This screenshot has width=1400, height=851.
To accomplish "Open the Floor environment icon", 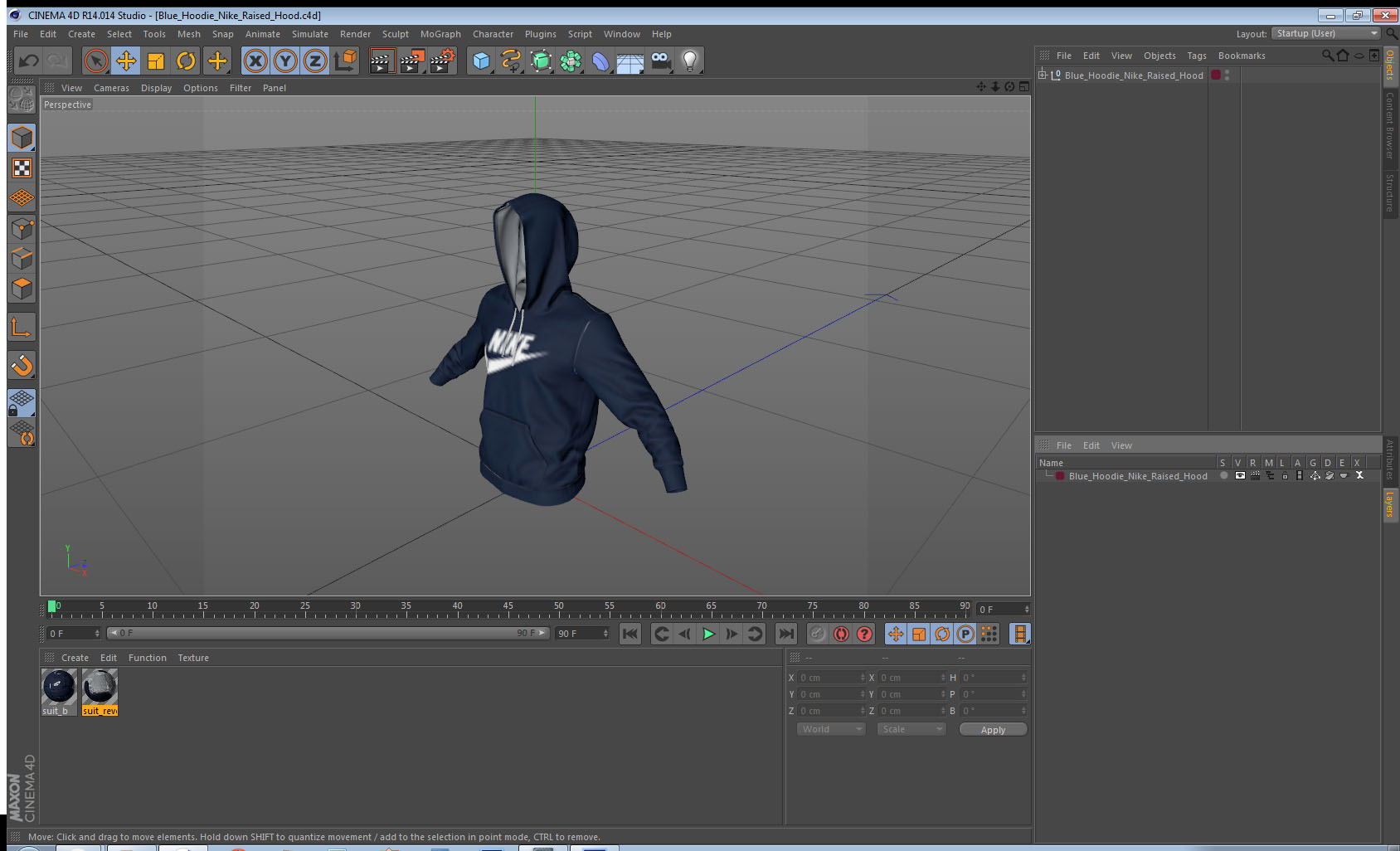I will pos(630,61).
